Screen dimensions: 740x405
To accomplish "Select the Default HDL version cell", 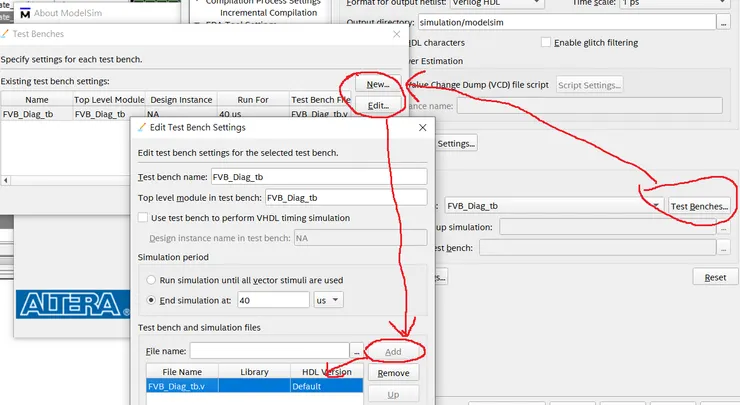I will 327,386.
